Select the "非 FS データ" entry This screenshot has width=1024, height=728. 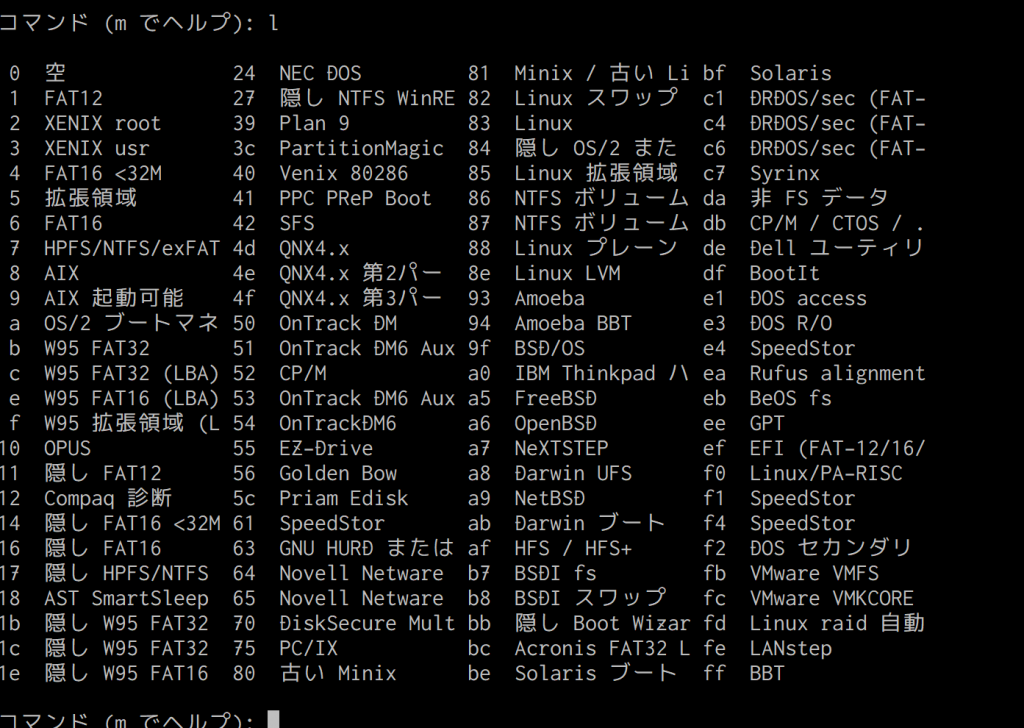pyautogui.click(x=820, y=198)
